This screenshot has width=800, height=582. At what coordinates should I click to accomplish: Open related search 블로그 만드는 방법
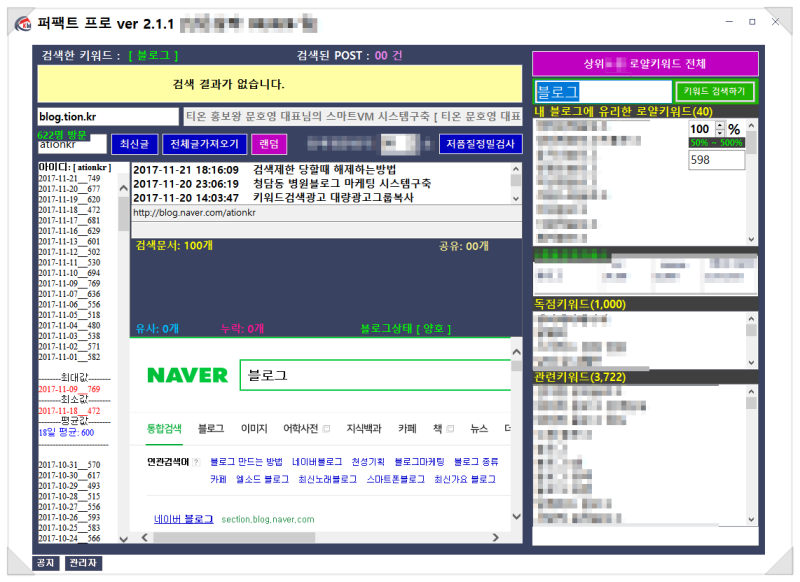[246, 462]
